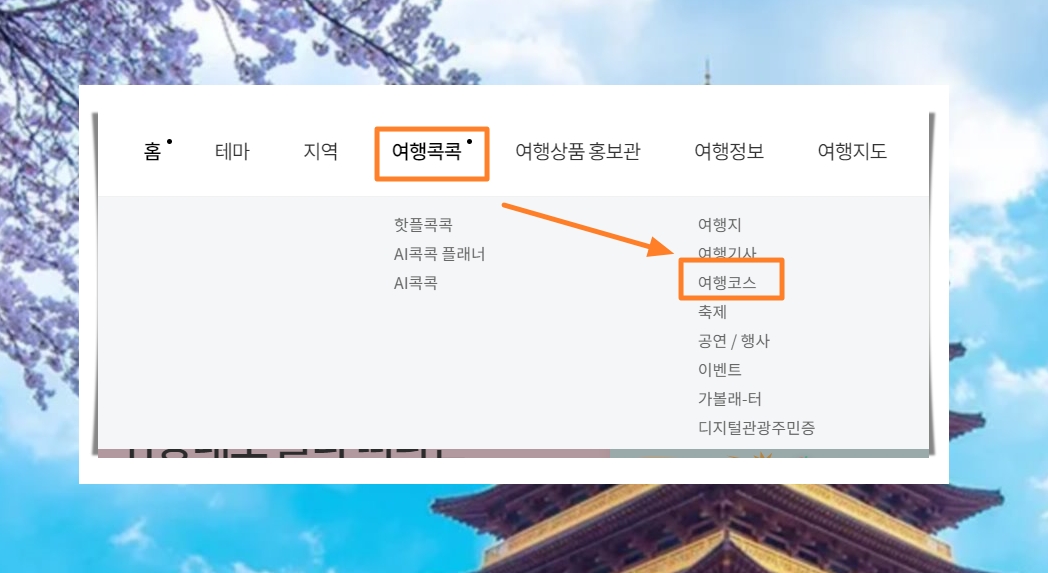Select 여행코스 in the submenu
The image size is (1048, 573).
[x=727, y=283]
